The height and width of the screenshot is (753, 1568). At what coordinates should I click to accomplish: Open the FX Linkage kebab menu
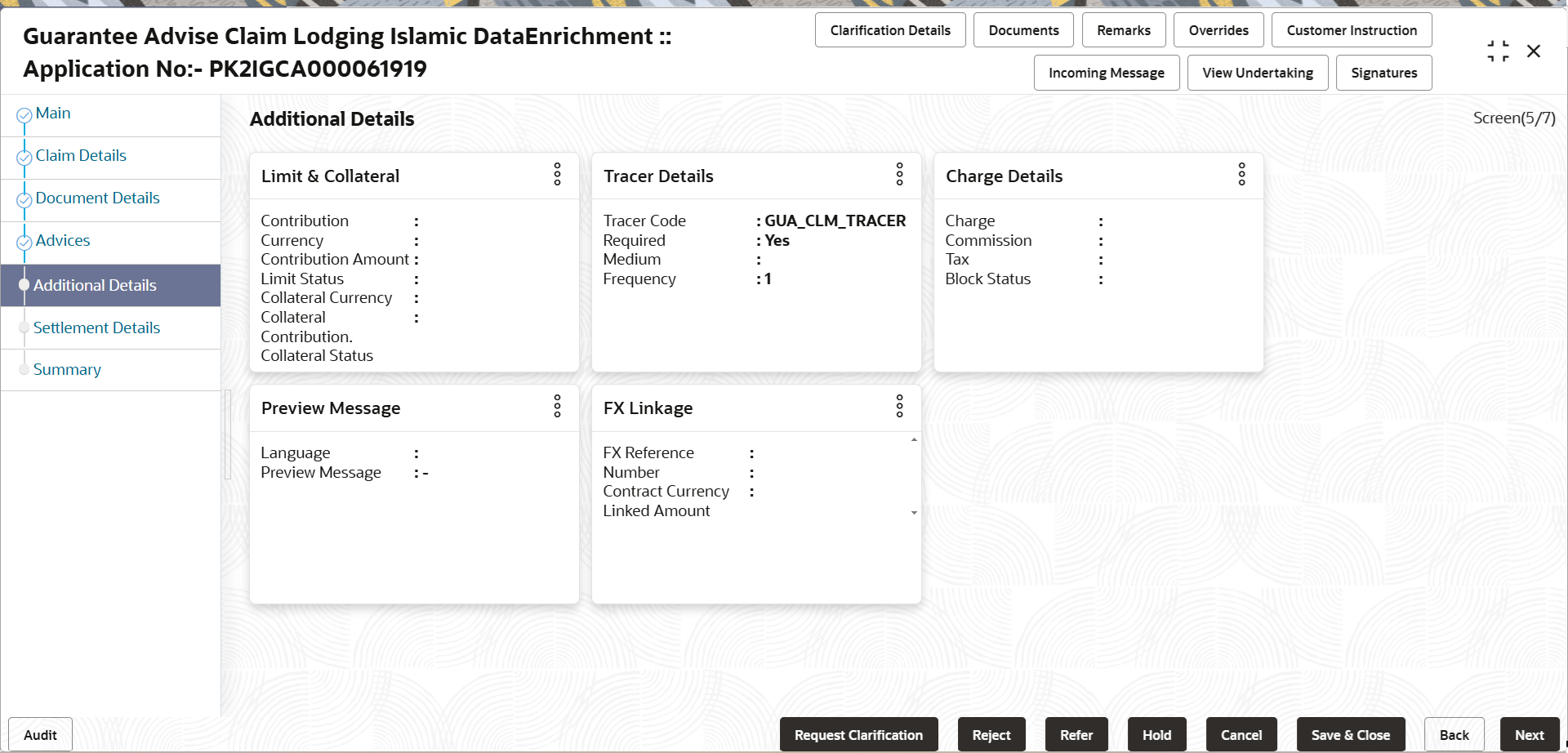pos(899,407)
